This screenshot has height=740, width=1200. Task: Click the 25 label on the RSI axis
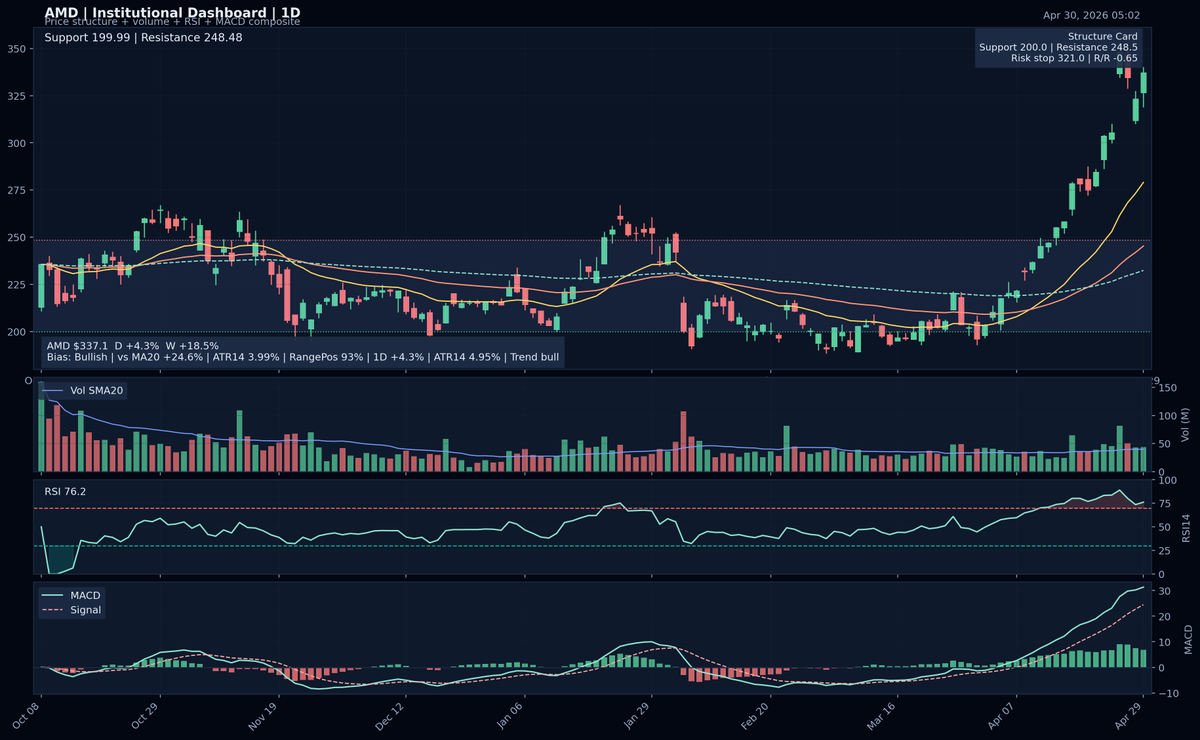[x=1163, y=551]
